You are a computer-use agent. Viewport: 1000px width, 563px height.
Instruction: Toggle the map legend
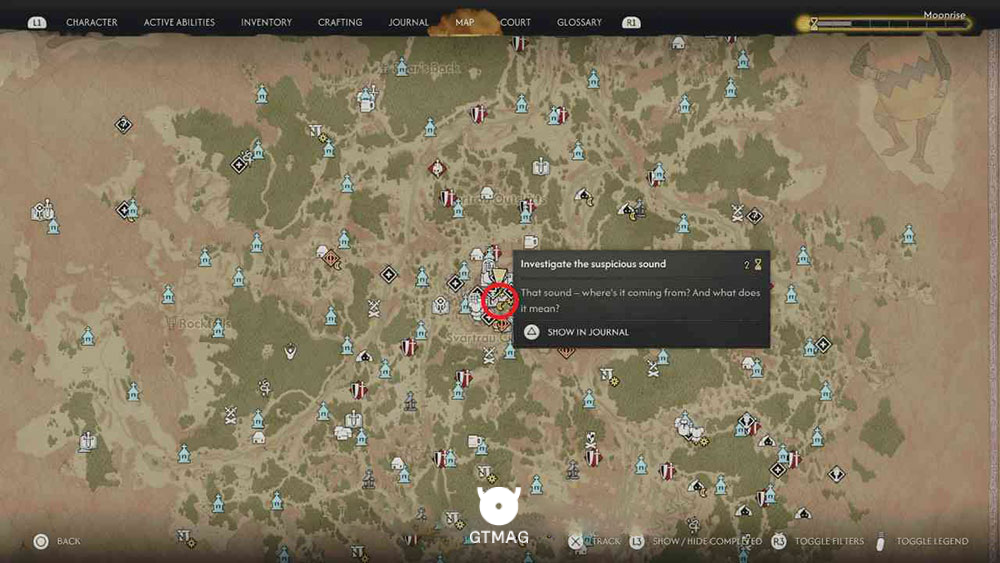932,541
